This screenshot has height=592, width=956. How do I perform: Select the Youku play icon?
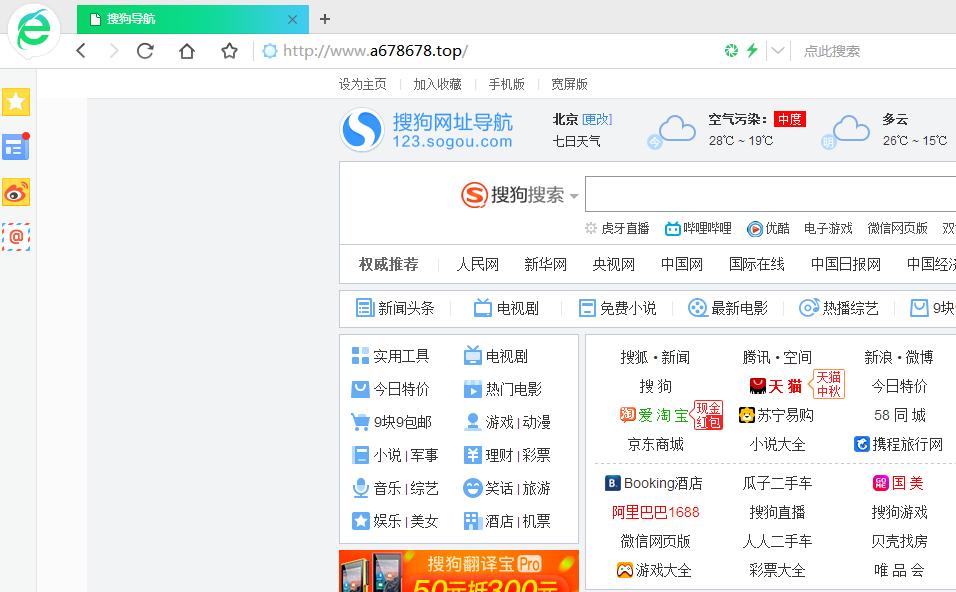click(x=753, y=228)
